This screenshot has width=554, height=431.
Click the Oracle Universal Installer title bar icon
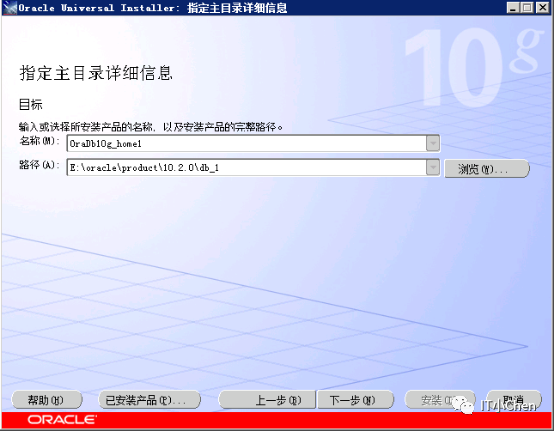pos(10,7)
